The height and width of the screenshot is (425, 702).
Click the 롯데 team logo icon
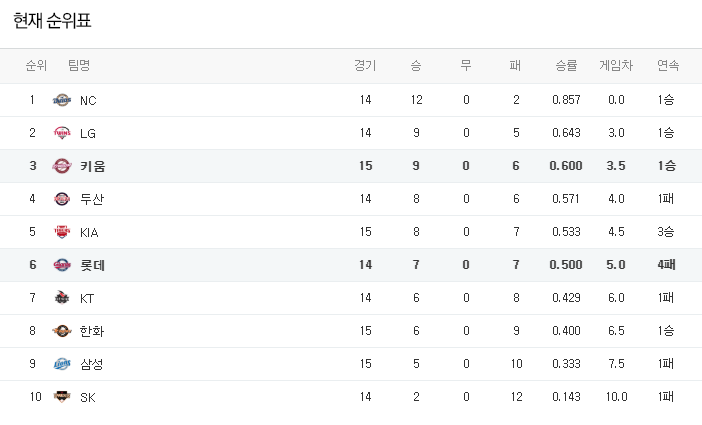(x=62, y=265)
